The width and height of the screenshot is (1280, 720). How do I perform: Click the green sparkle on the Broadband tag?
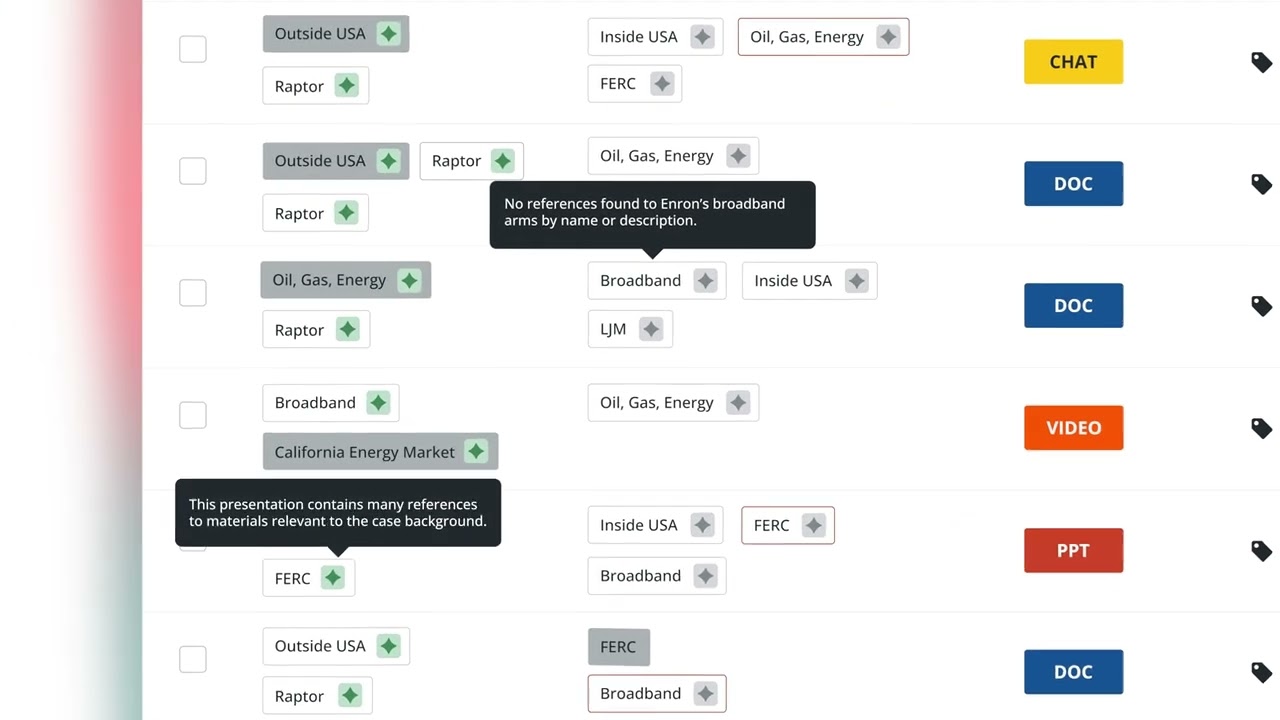[x=378, y=403]
